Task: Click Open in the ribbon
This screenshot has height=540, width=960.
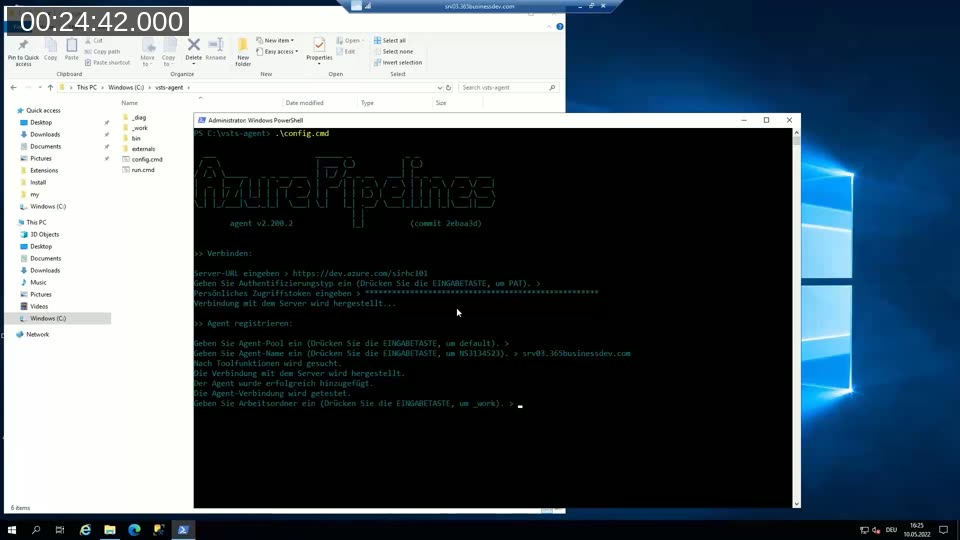Action: click(x=348, y=40)
